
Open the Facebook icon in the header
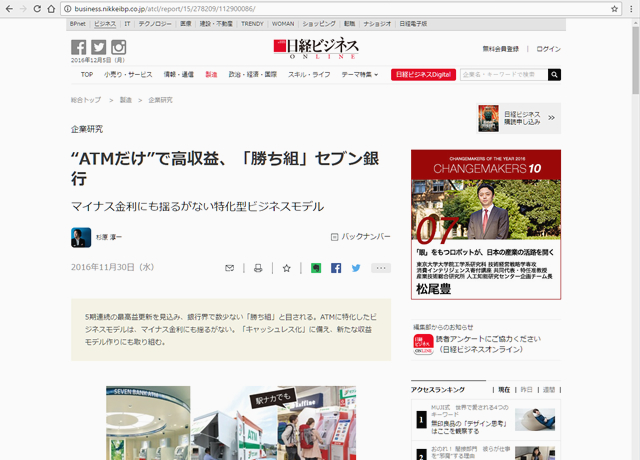pos(79,48)
